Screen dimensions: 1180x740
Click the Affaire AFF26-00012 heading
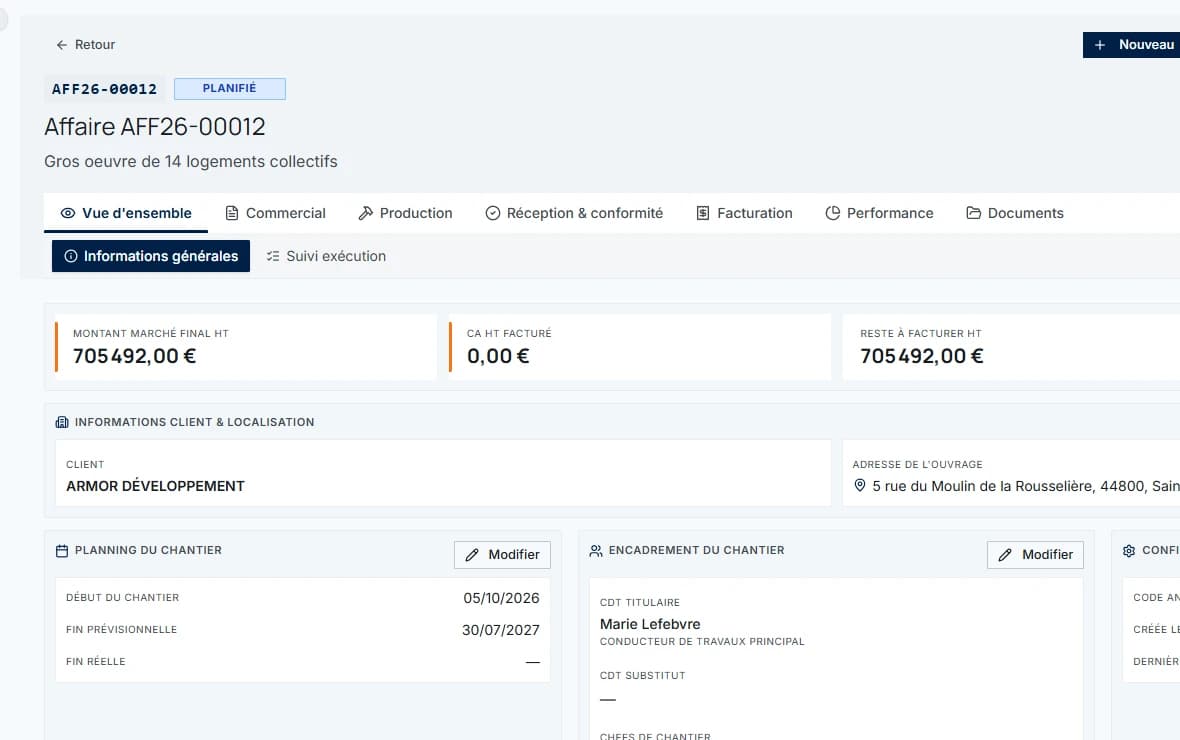pyautogui.click(x=154, y=126)
